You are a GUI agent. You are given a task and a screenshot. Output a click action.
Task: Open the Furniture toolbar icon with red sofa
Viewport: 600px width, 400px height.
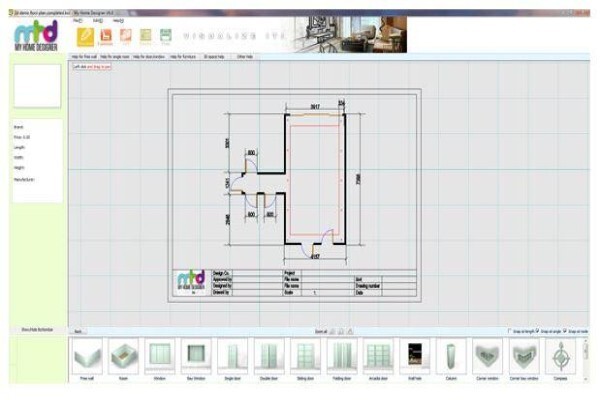click(x=106, y=36)
